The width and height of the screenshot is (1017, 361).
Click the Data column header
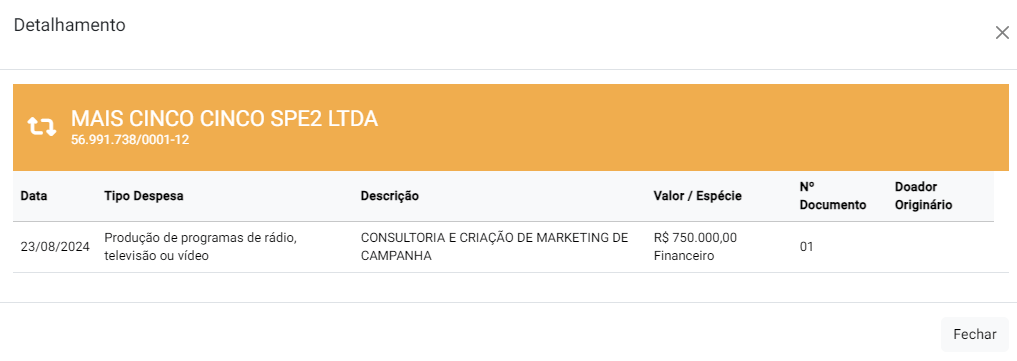pyautogui.click(x=34, y=196)
